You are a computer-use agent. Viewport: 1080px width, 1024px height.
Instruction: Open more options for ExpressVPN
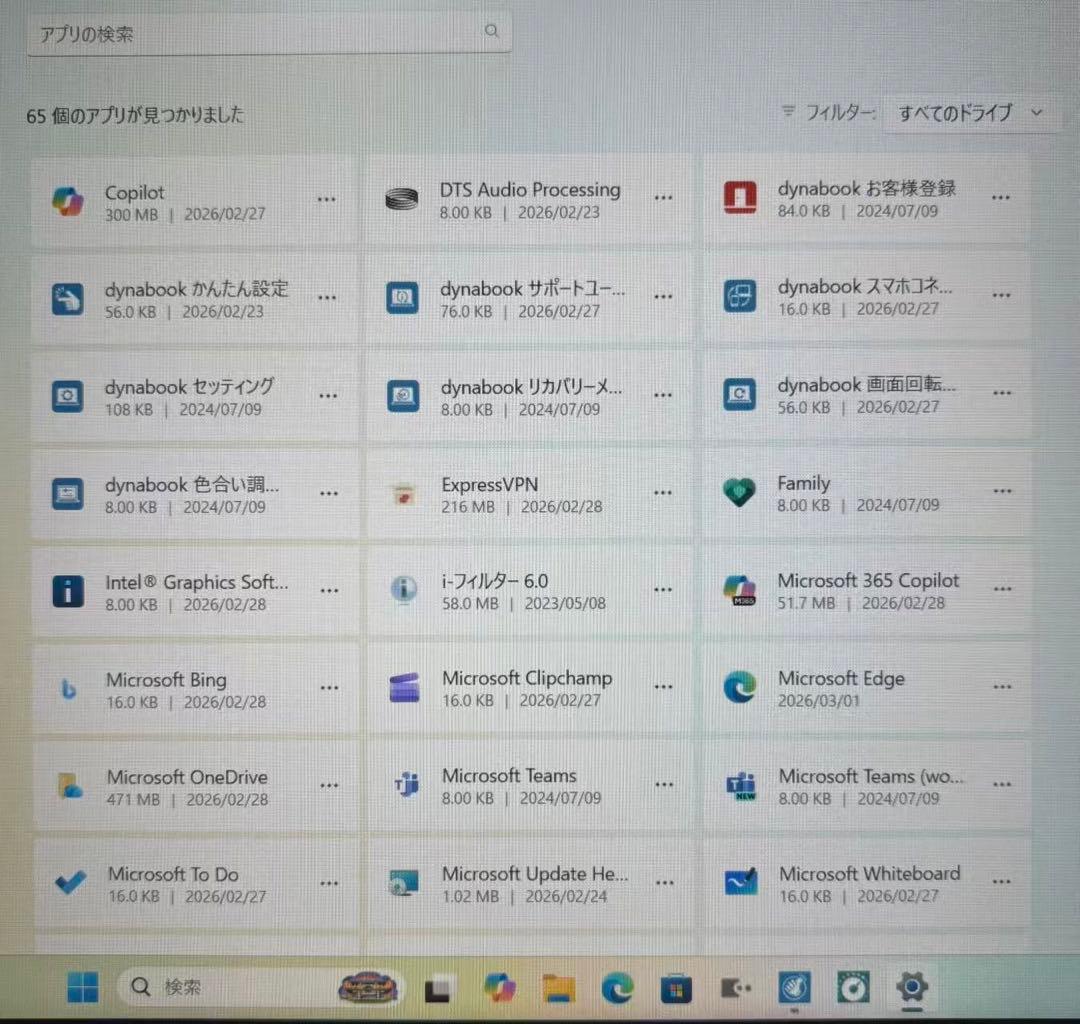663,493
